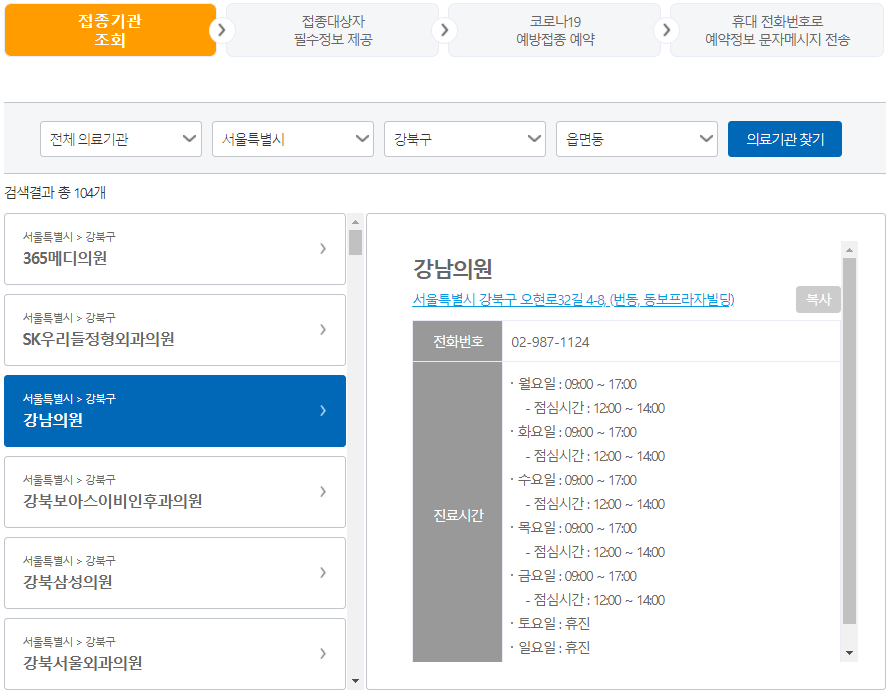Select the 접종대상자 필수정보 제공 step

332,30
